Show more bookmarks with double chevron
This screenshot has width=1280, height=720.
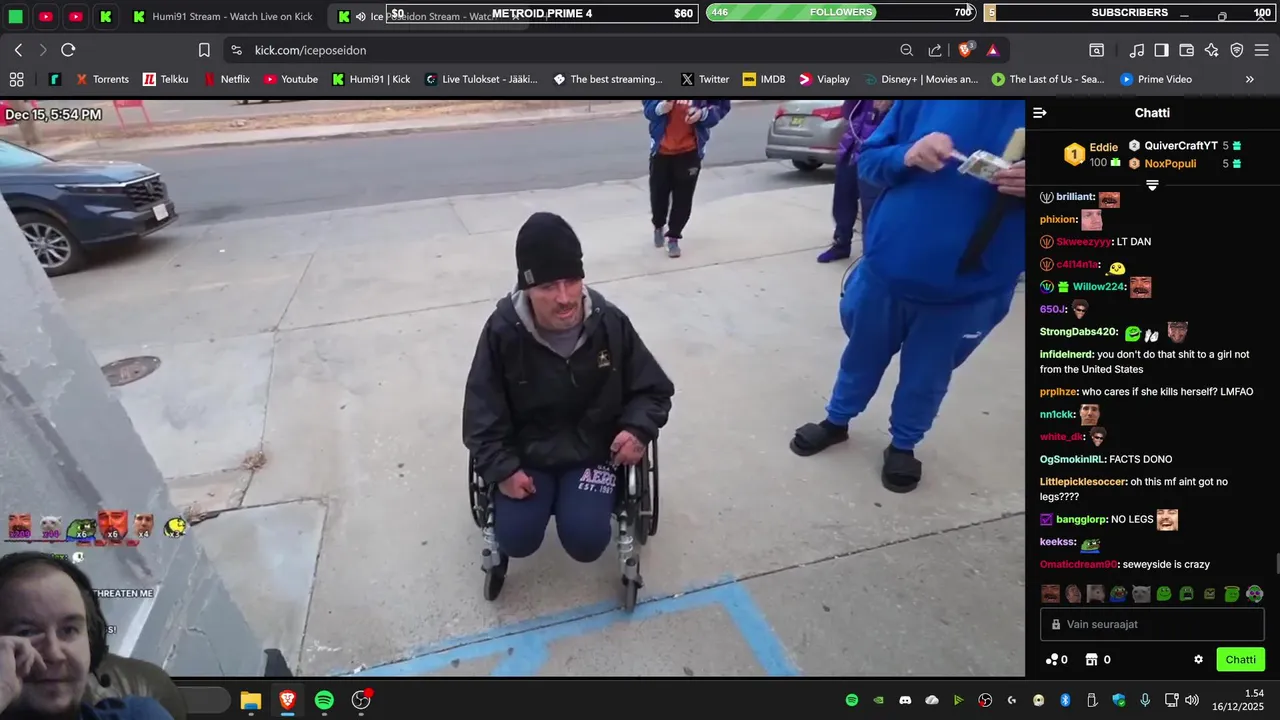point(1249,79)
